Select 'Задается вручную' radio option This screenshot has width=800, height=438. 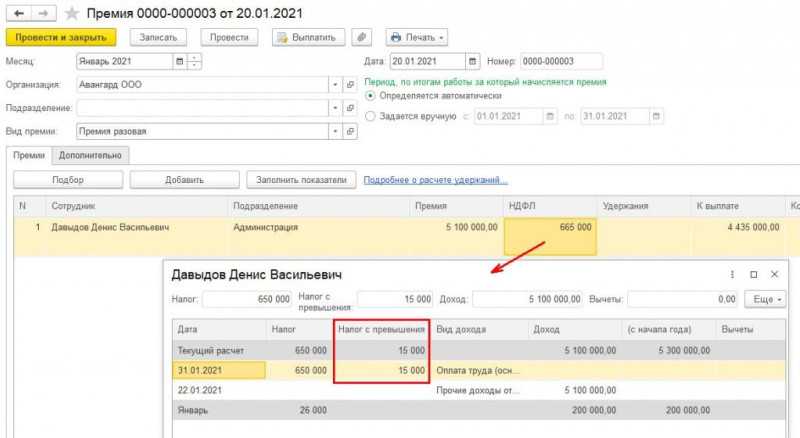(x=370, y=116)
